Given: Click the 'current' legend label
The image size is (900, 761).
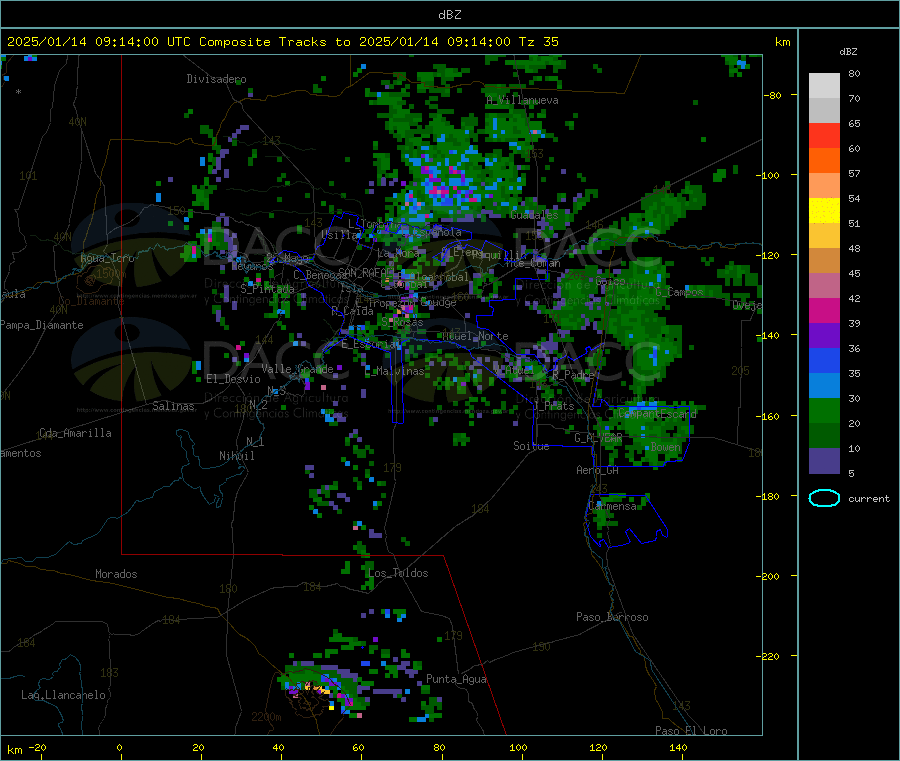Looking at the screenshot, I should click(x=868, y=499).
